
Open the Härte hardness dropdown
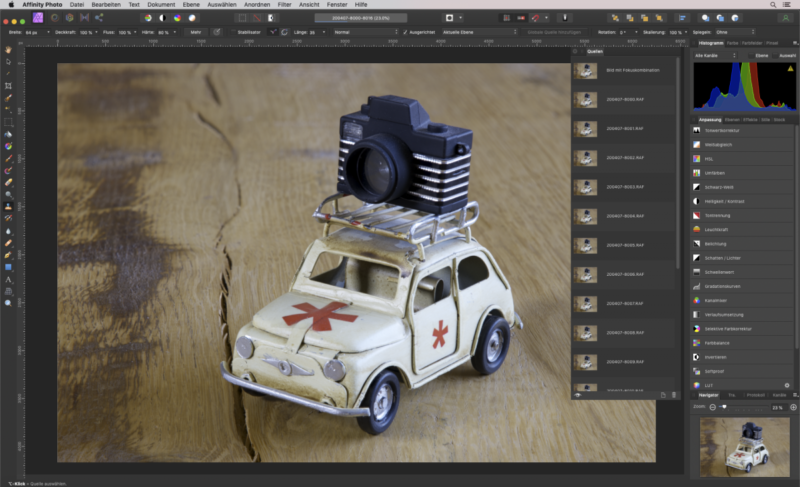[x=174, y=32]
